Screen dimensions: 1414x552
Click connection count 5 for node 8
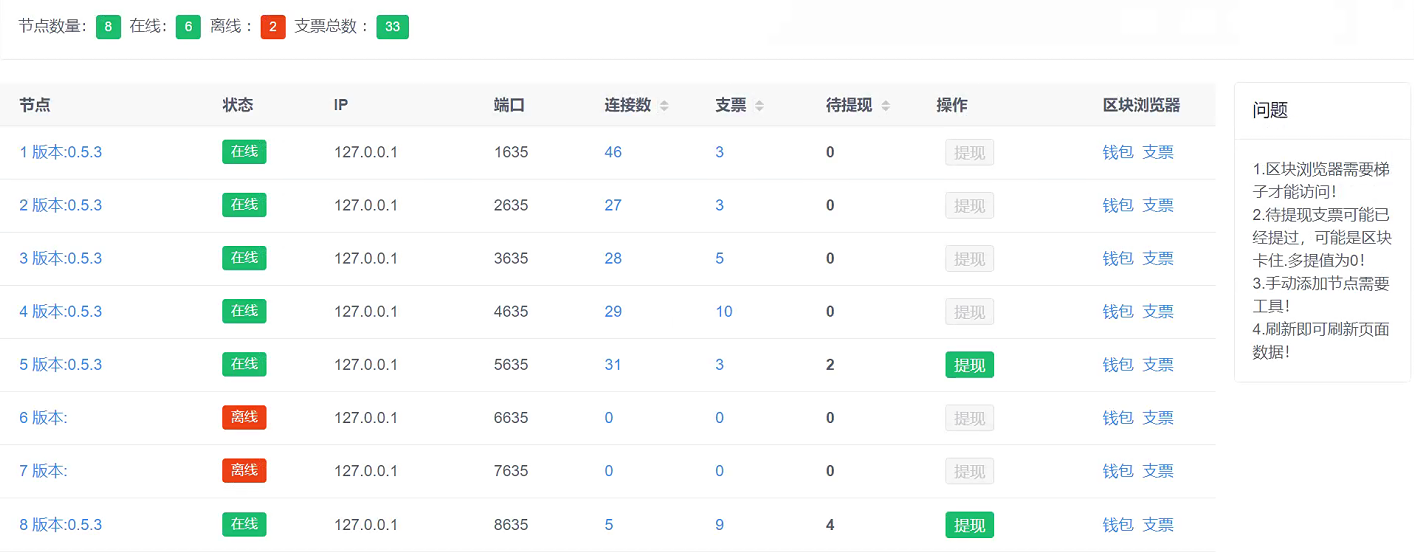click(x=609, y=525)
